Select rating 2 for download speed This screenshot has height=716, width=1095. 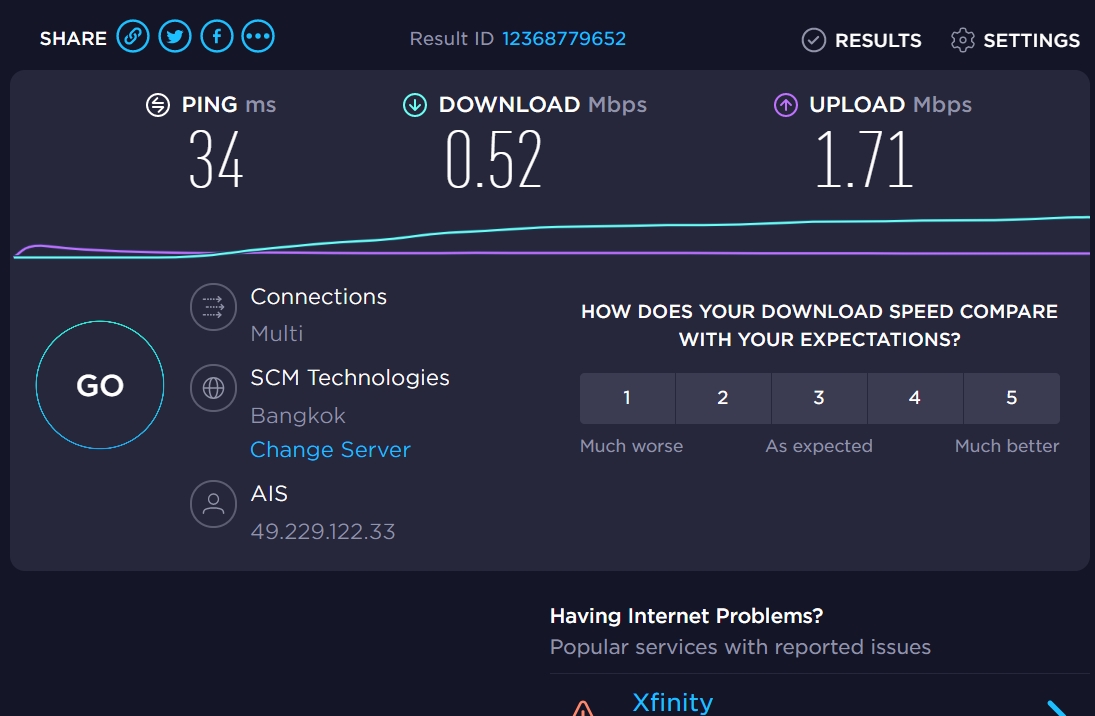point(723,398)
